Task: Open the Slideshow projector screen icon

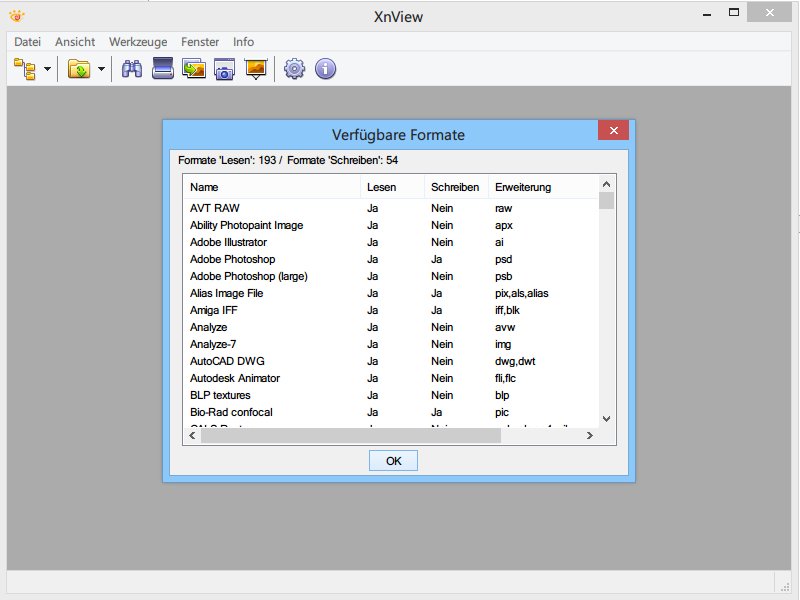Action: click(x=256, y=69)
